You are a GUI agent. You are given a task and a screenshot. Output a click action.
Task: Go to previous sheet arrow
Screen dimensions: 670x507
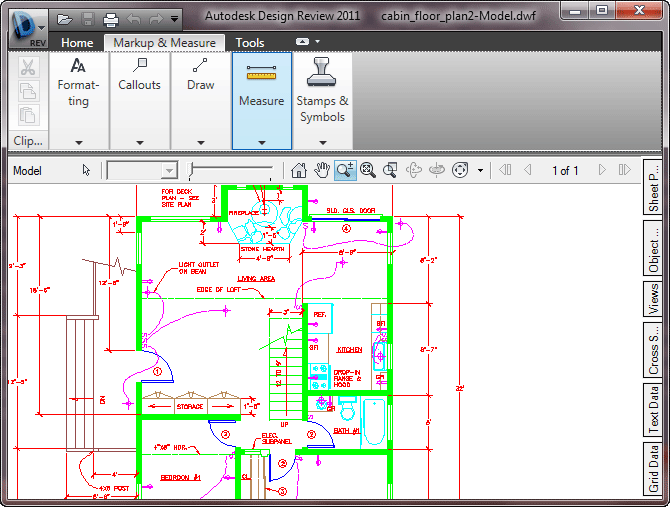[x=528, y=170]
